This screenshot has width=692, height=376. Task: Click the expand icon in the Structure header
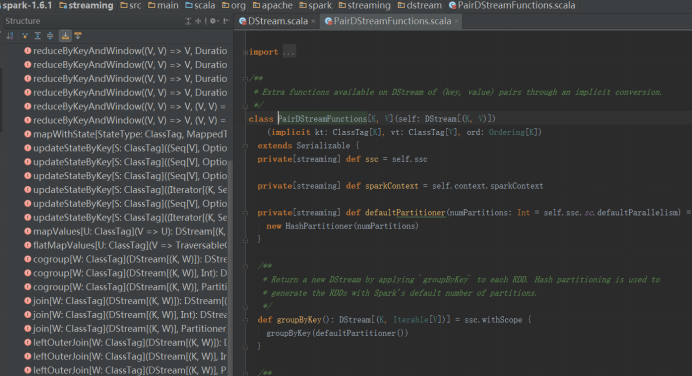click(188, 21)
